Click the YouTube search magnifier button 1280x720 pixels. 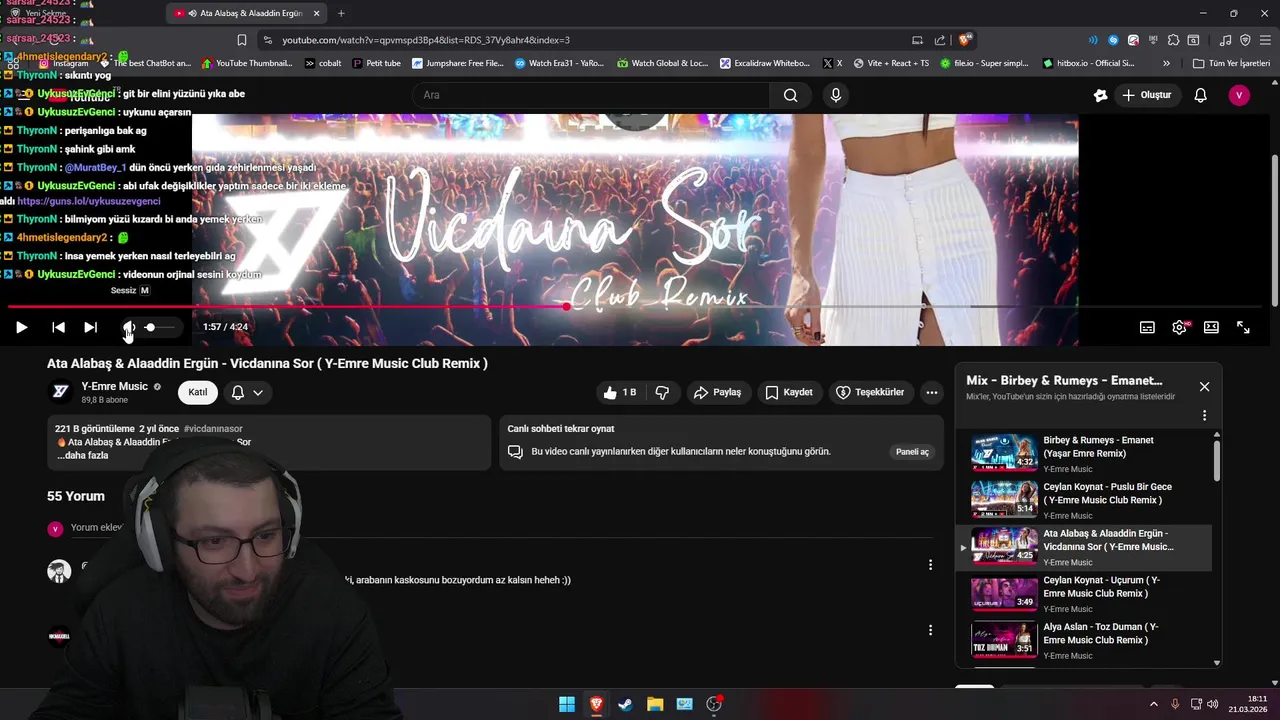(x=791, y=95)
